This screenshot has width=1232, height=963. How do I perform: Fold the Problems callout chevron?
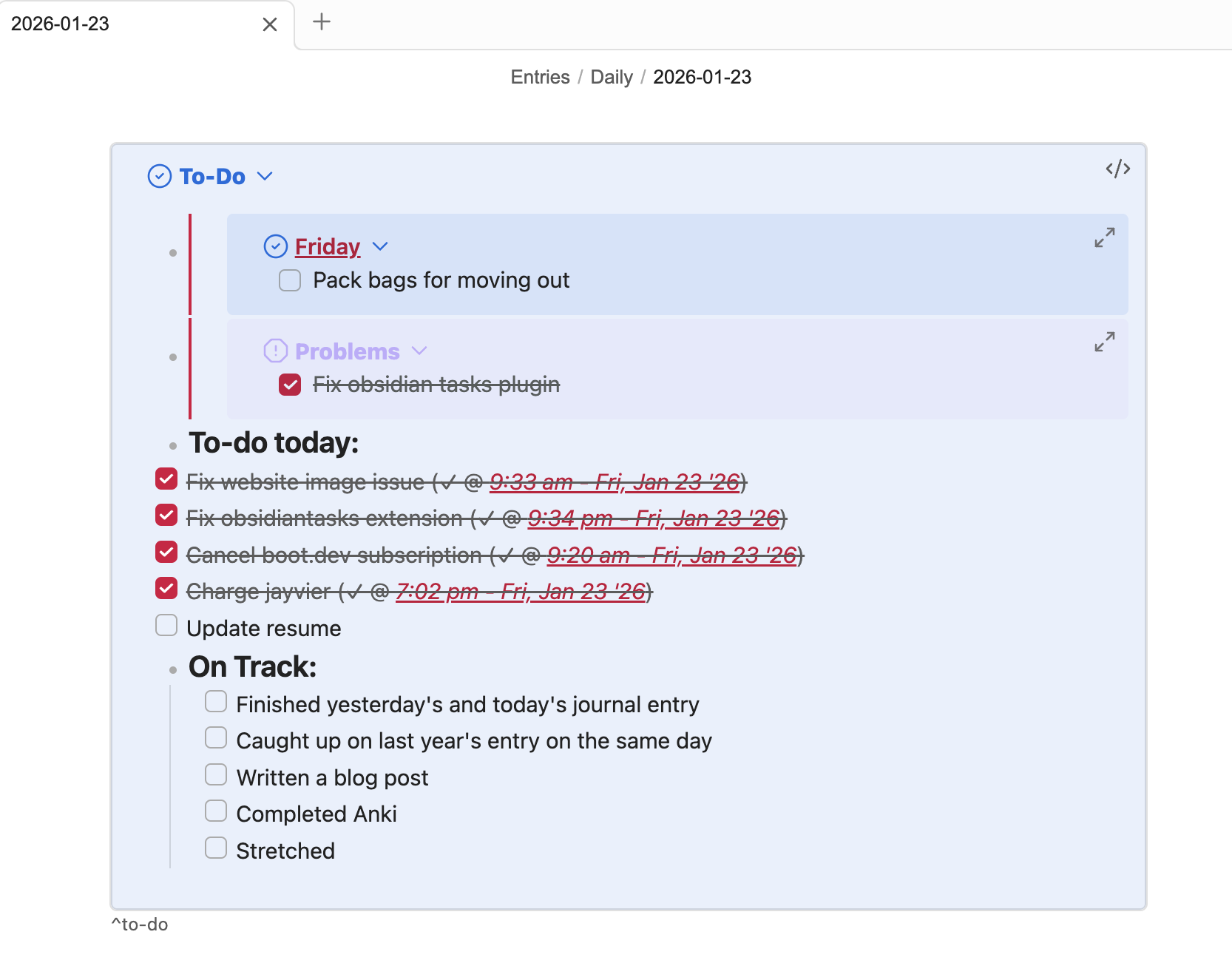(419, 351)
